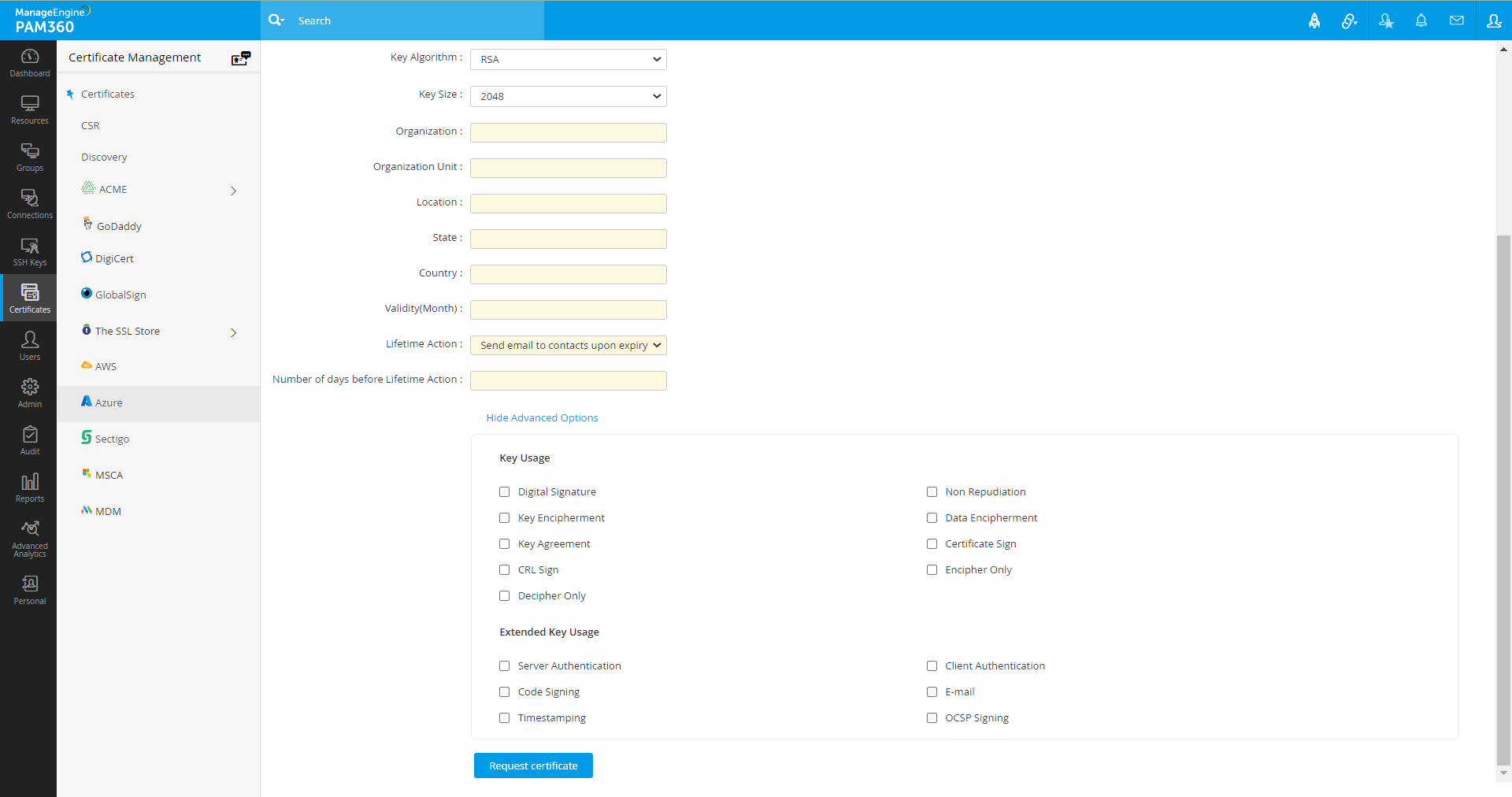The height and width of the screenshot is (797, 1512).
Task: Check the Client Authentication box
Action: click(932, 666)
